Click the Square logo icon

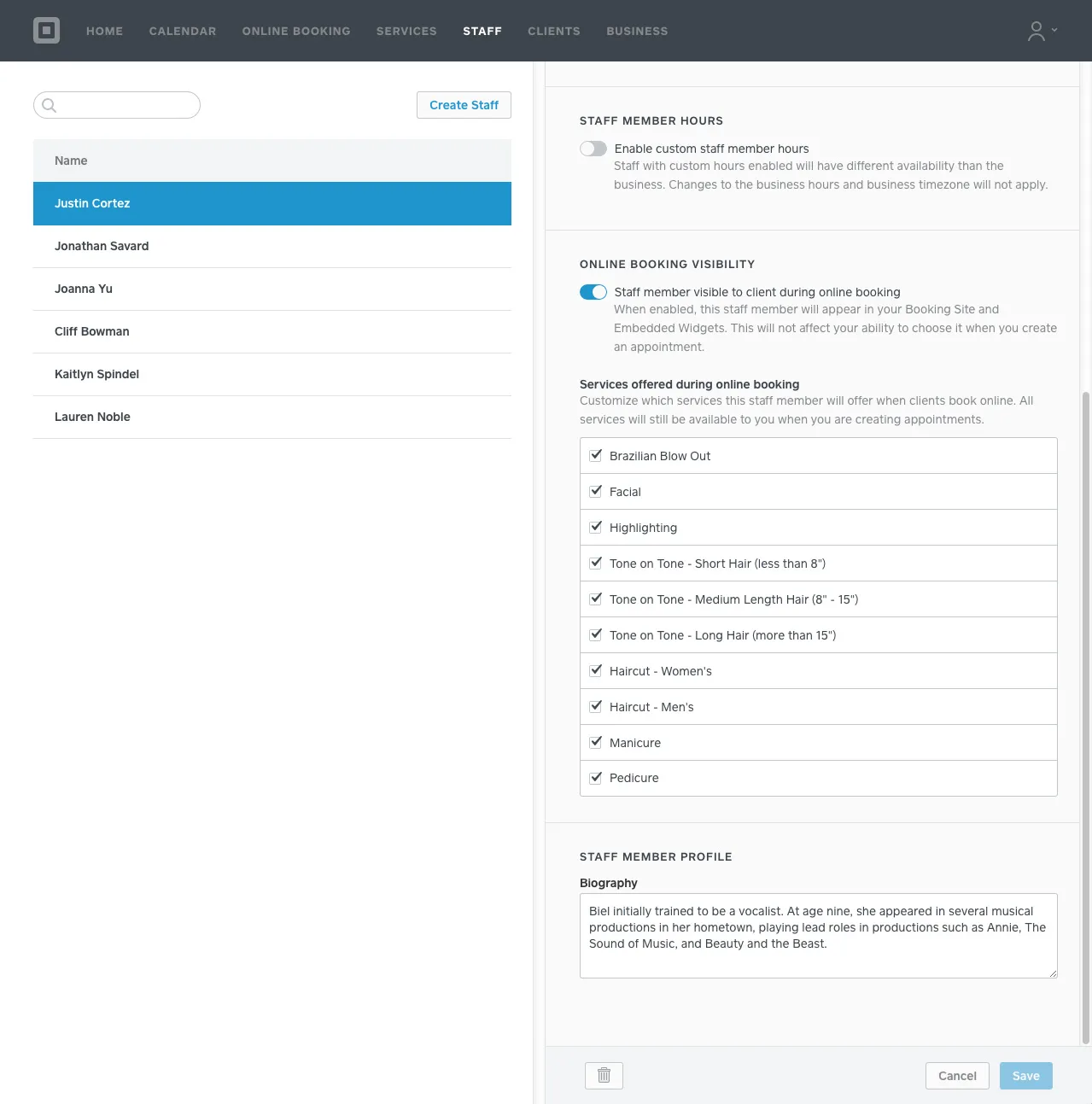tap(46, 31)
